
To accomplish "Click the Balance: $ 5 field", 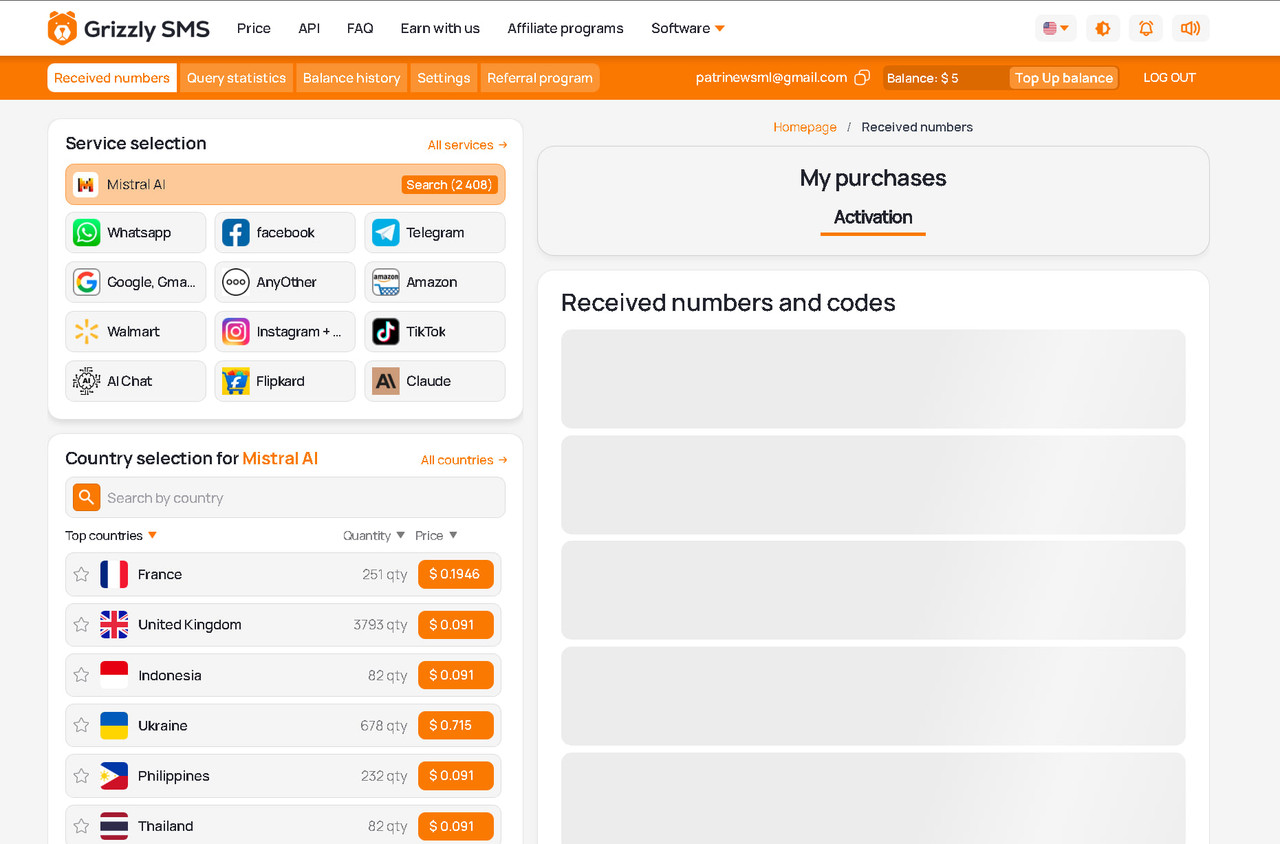I will pyautogui.click(x=945, y=78).
